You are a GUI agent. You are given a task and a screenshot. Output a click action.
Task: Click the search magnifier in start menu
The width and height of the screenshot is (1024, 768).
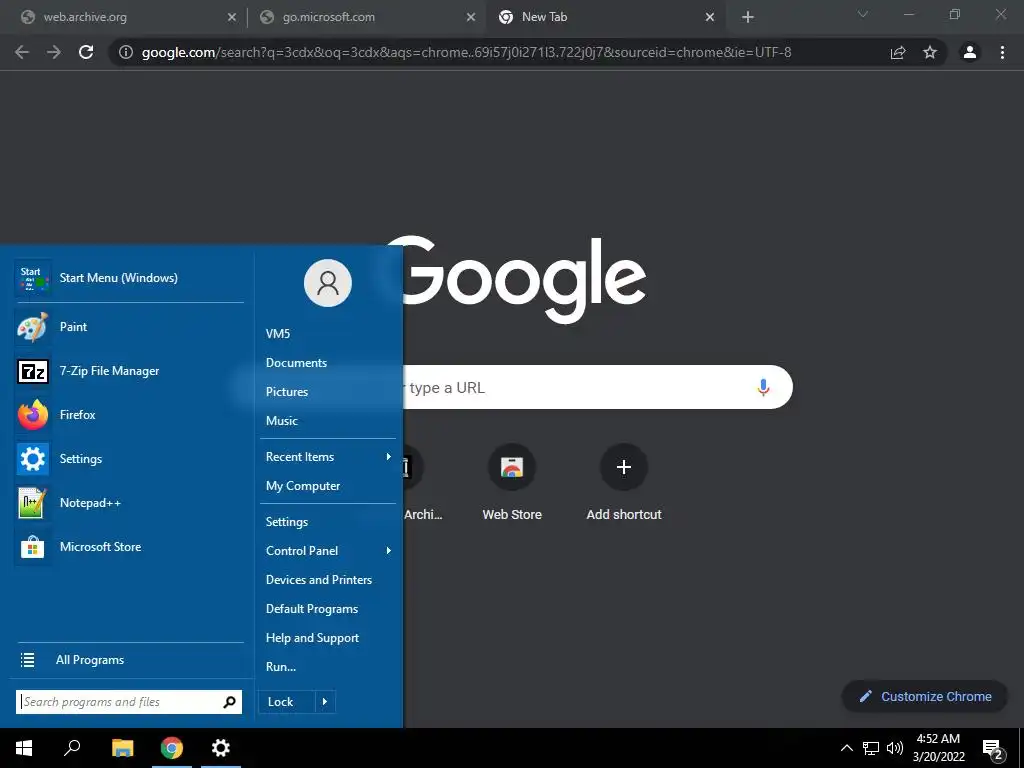[229, 702]
